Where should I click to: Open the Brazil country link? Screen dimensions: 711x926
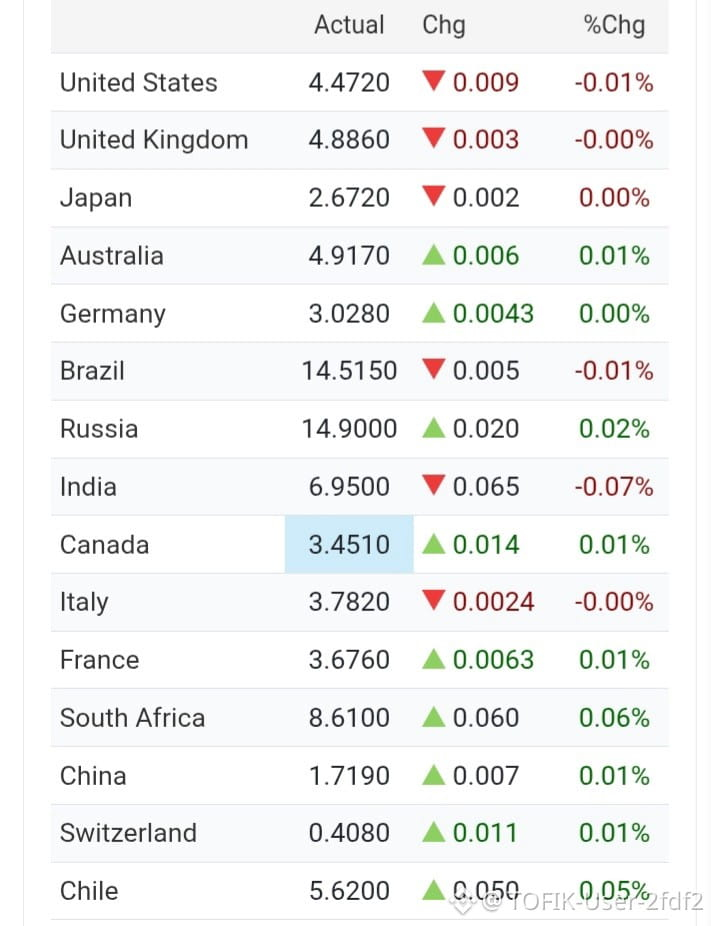coord(92,371)
